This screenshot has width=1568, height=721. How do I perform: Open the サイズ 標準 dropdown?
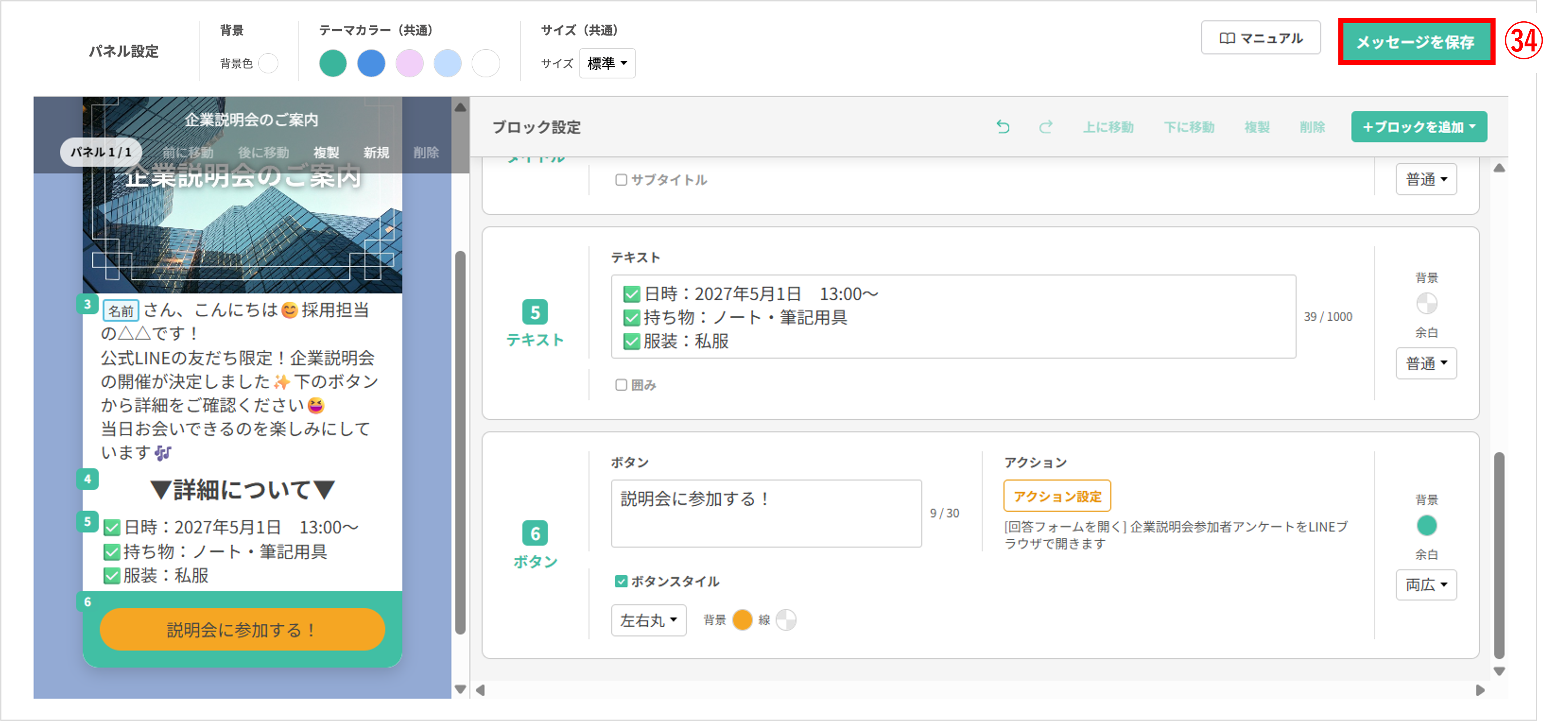[607, 63]
